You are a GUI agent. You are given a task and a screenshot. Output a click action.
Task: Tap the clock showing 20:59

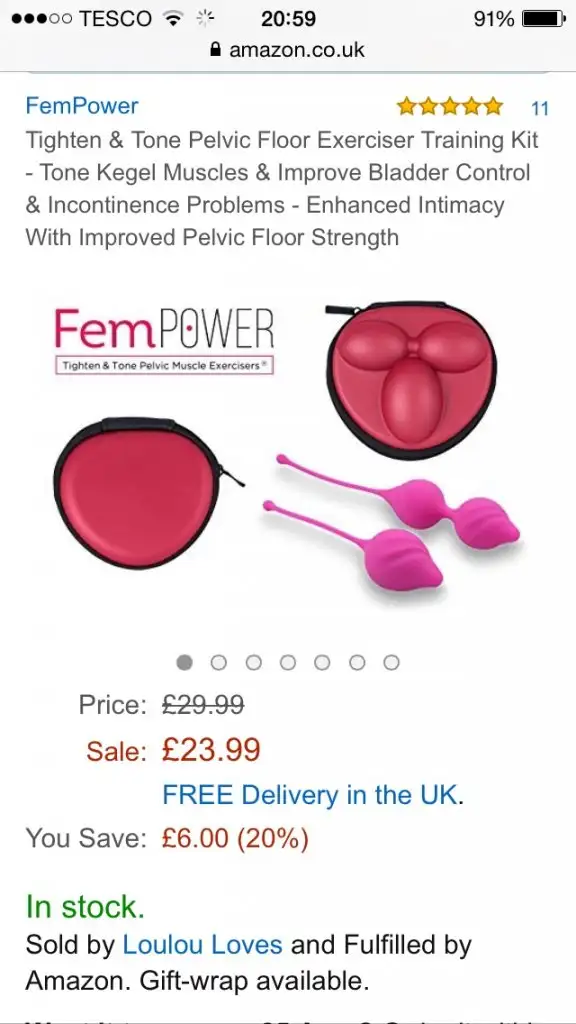tap(287, 19)
